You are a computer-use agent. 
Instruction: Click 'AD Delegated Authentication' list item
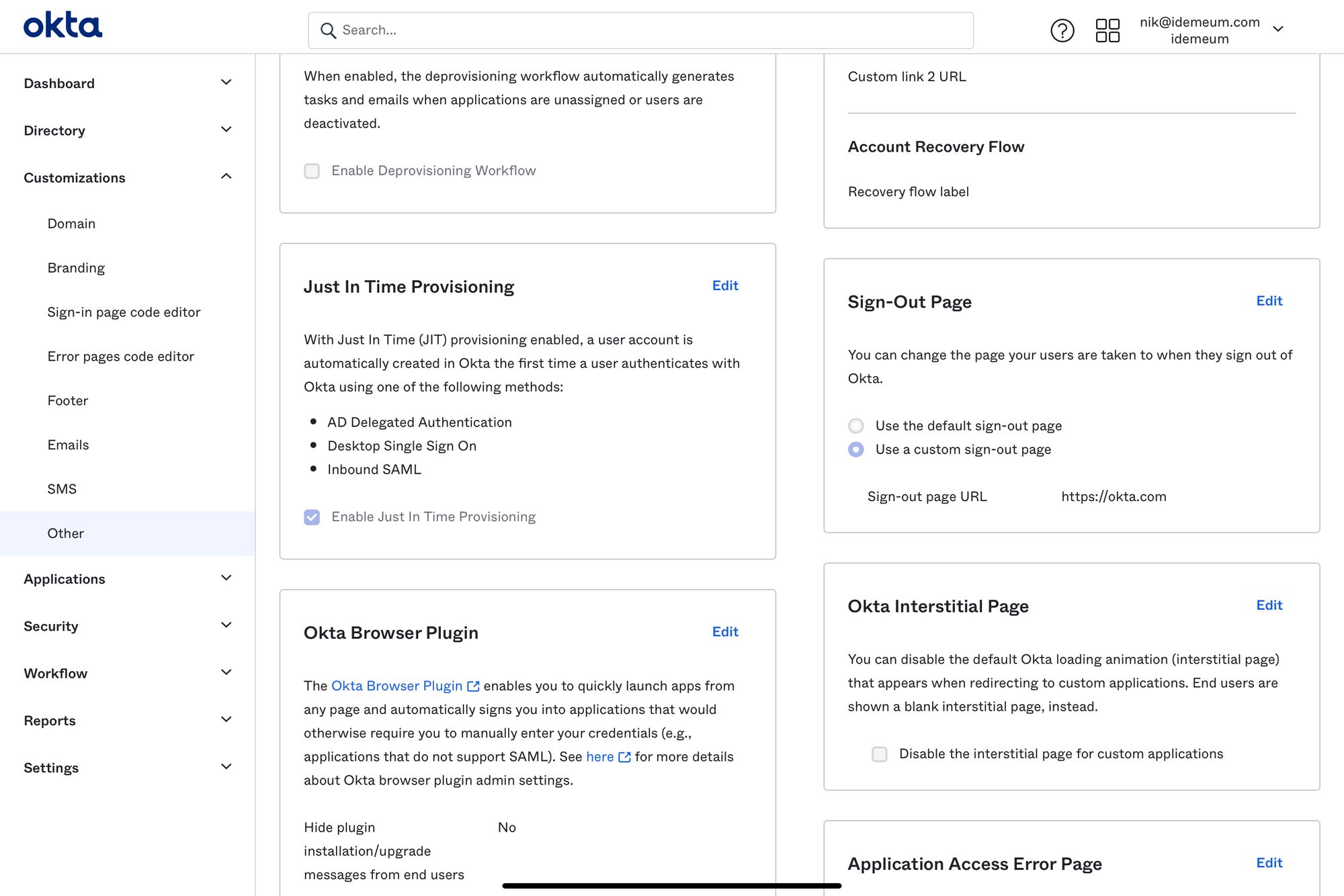pos(419,422)
